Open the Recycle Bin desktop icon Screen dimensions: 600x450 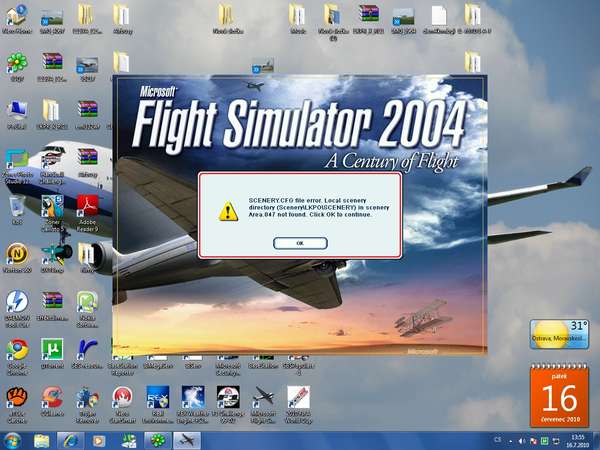tap(17, 209)
